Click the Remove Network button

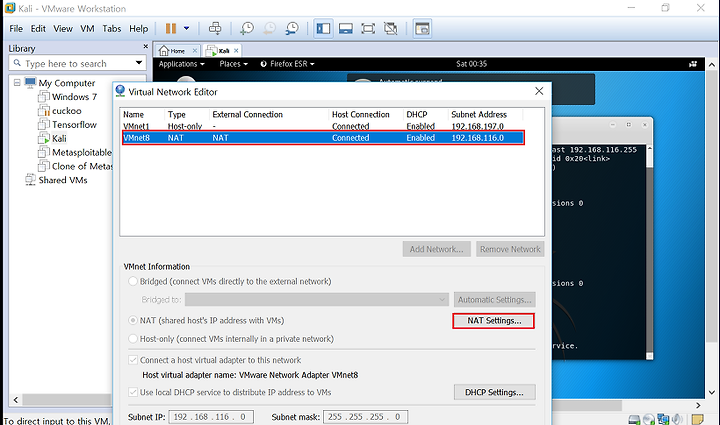coord(510,249)
